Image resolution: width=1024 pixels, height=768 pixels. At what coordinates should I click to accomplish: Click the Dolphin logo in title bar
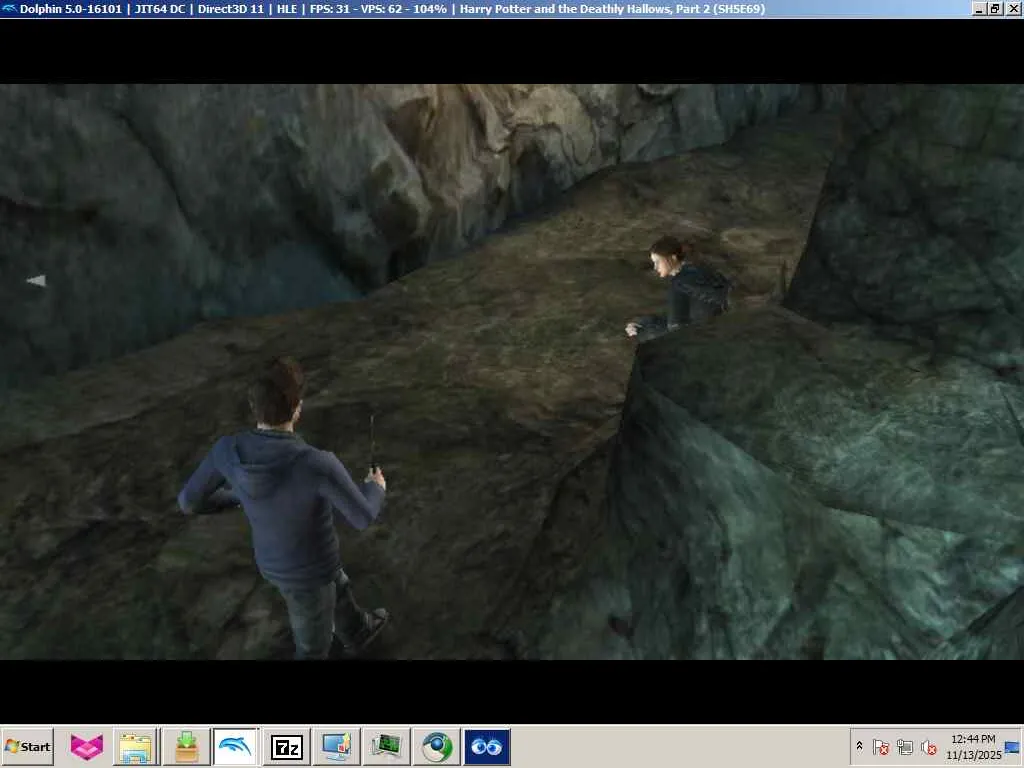tap(9, 8)
